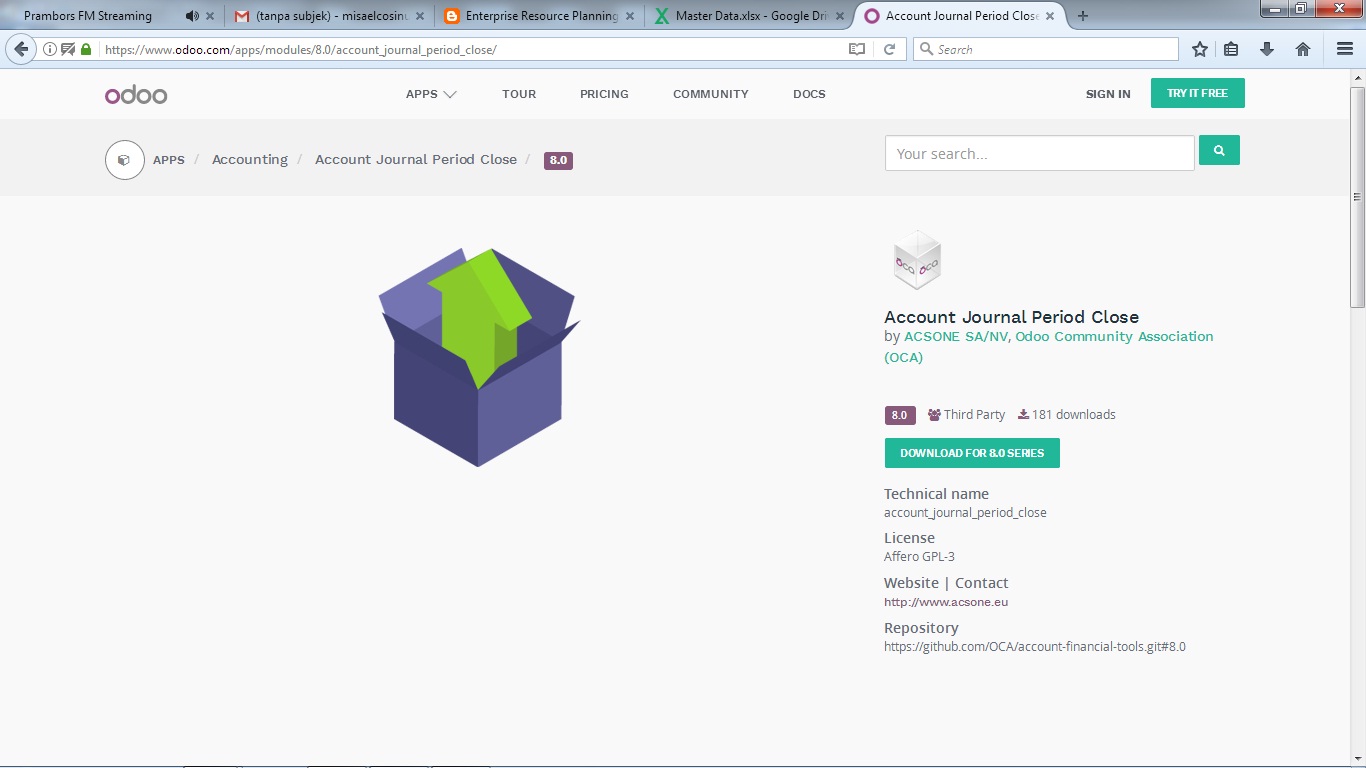Image resolution: width=1366 pixels, height=768 pixels.
Task: Open a new tab with plus button
Action: 1083,16
